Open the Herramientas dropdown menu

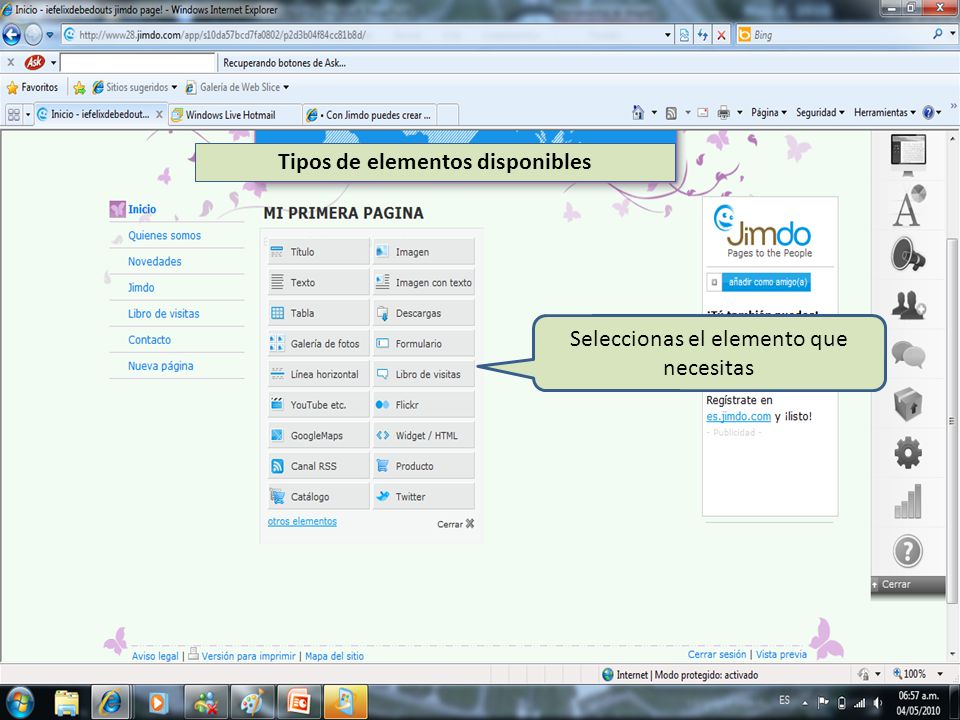(x=885, y=113)
